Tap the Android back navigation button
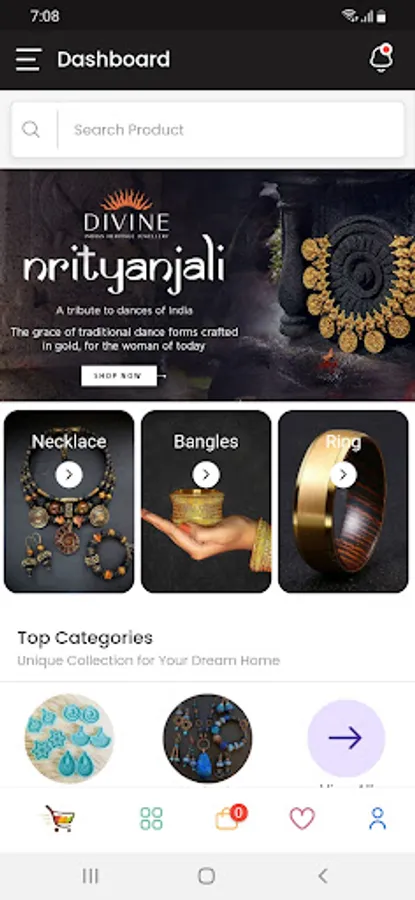This screenshot has height=900, width=415. pyautogui.click(x=323, y=876)
